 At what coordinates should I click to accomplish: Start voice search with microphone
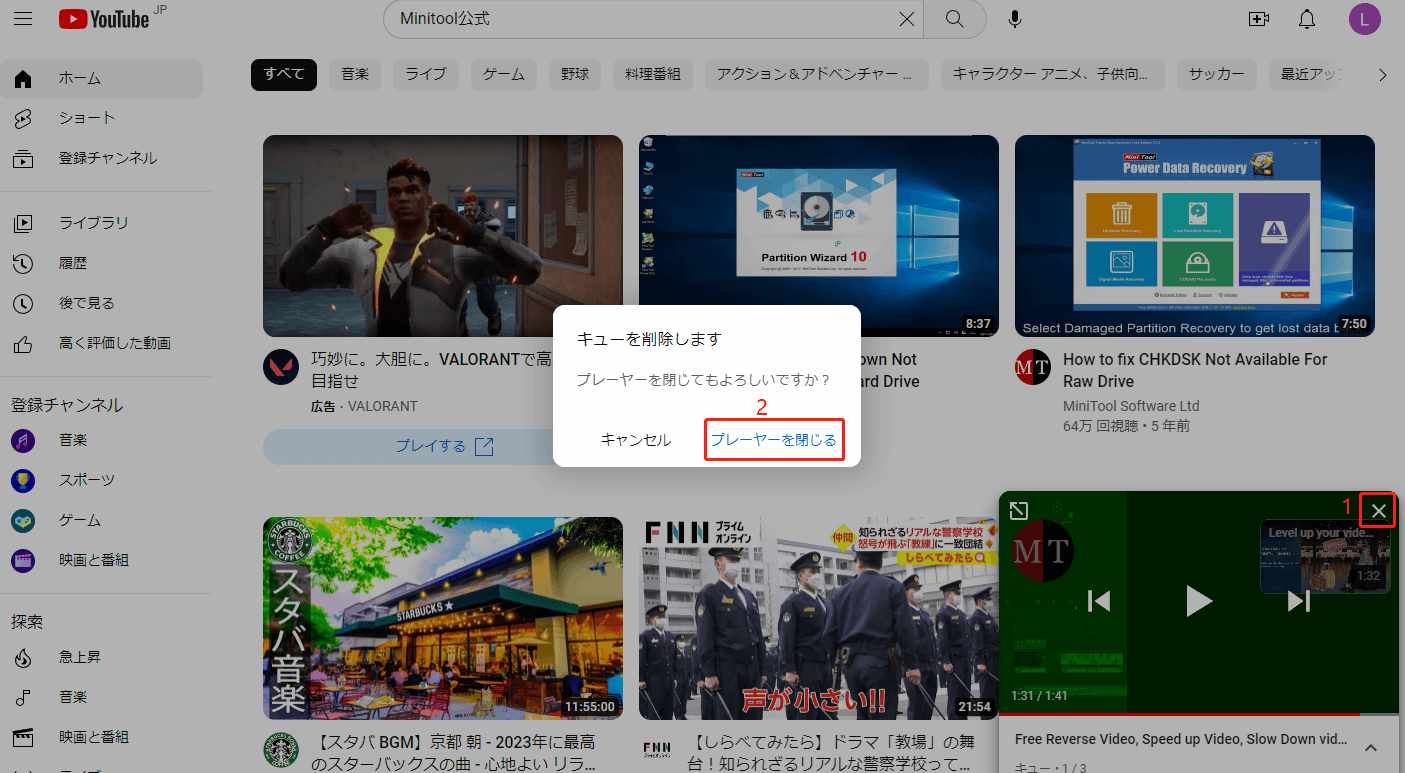tap(1015, 19)
